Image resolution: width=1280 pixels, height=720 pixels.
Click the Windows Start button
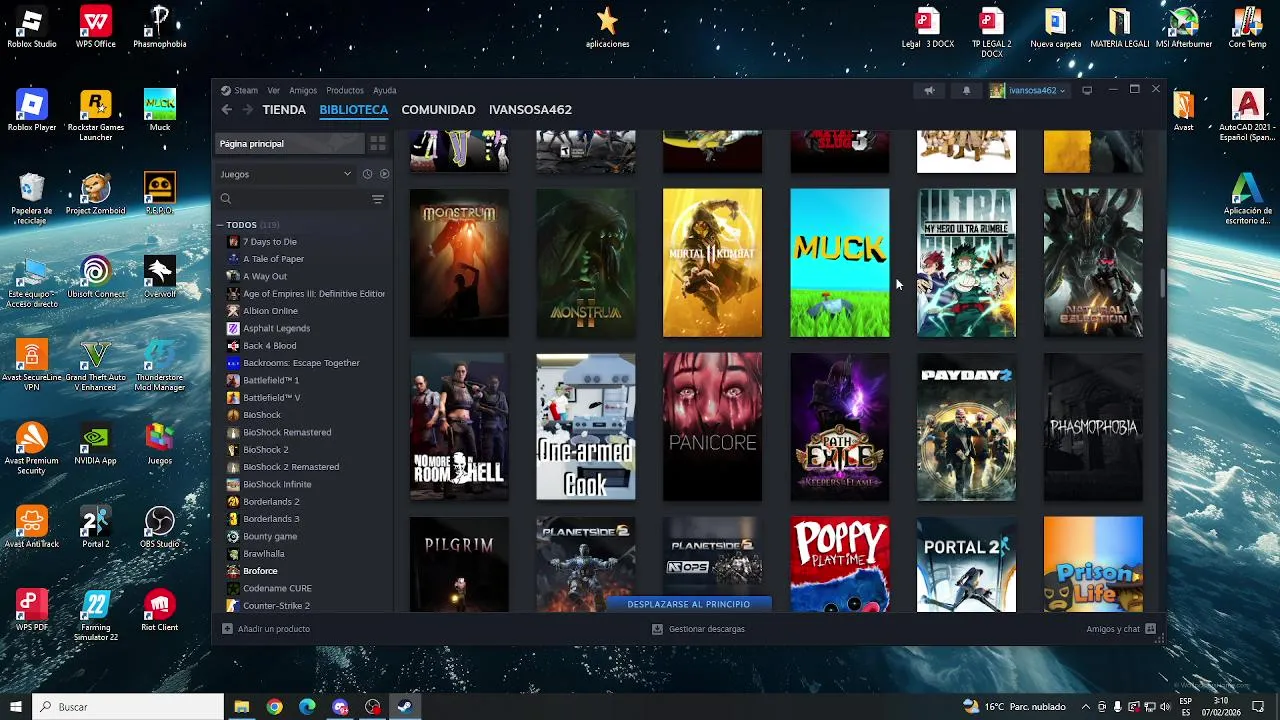click(x=15, y=707)
